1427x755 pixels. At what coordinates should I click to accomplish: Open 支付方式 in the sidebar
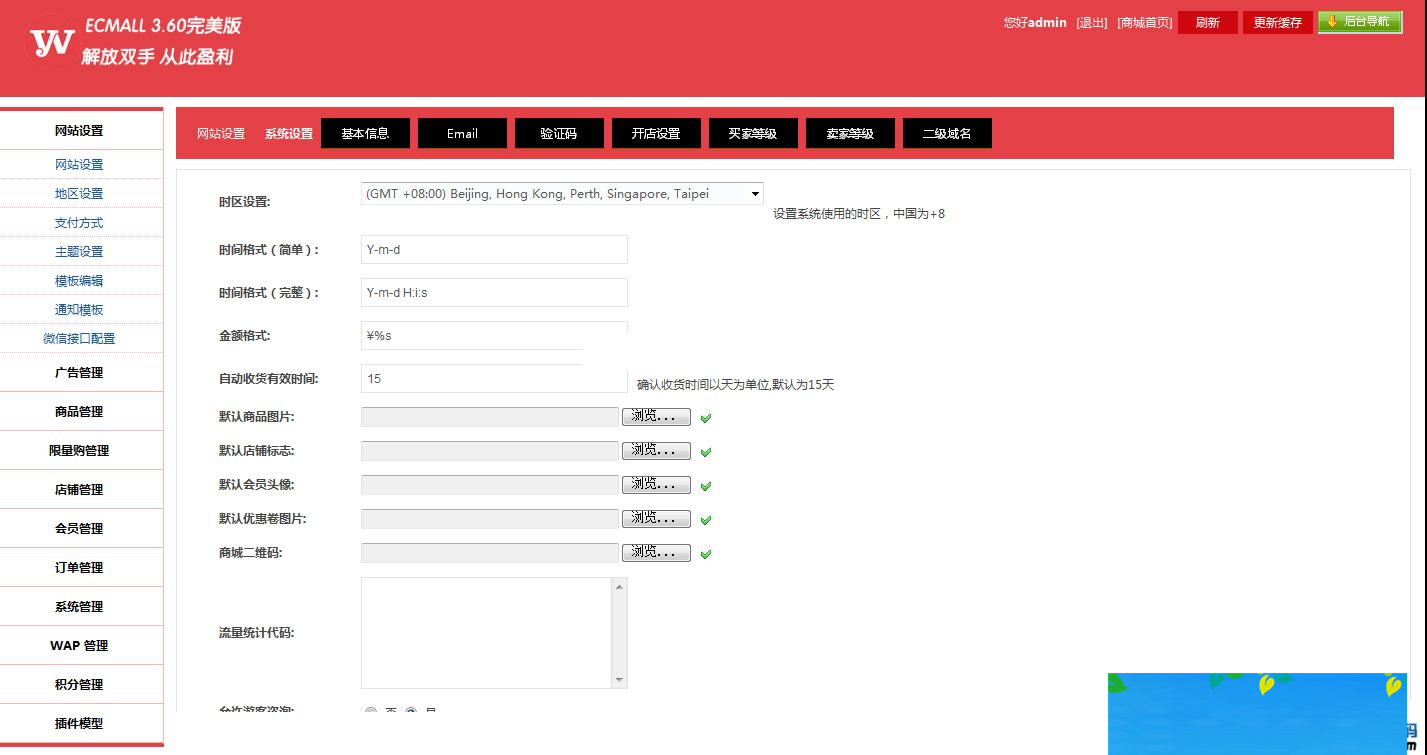point(79,222)
